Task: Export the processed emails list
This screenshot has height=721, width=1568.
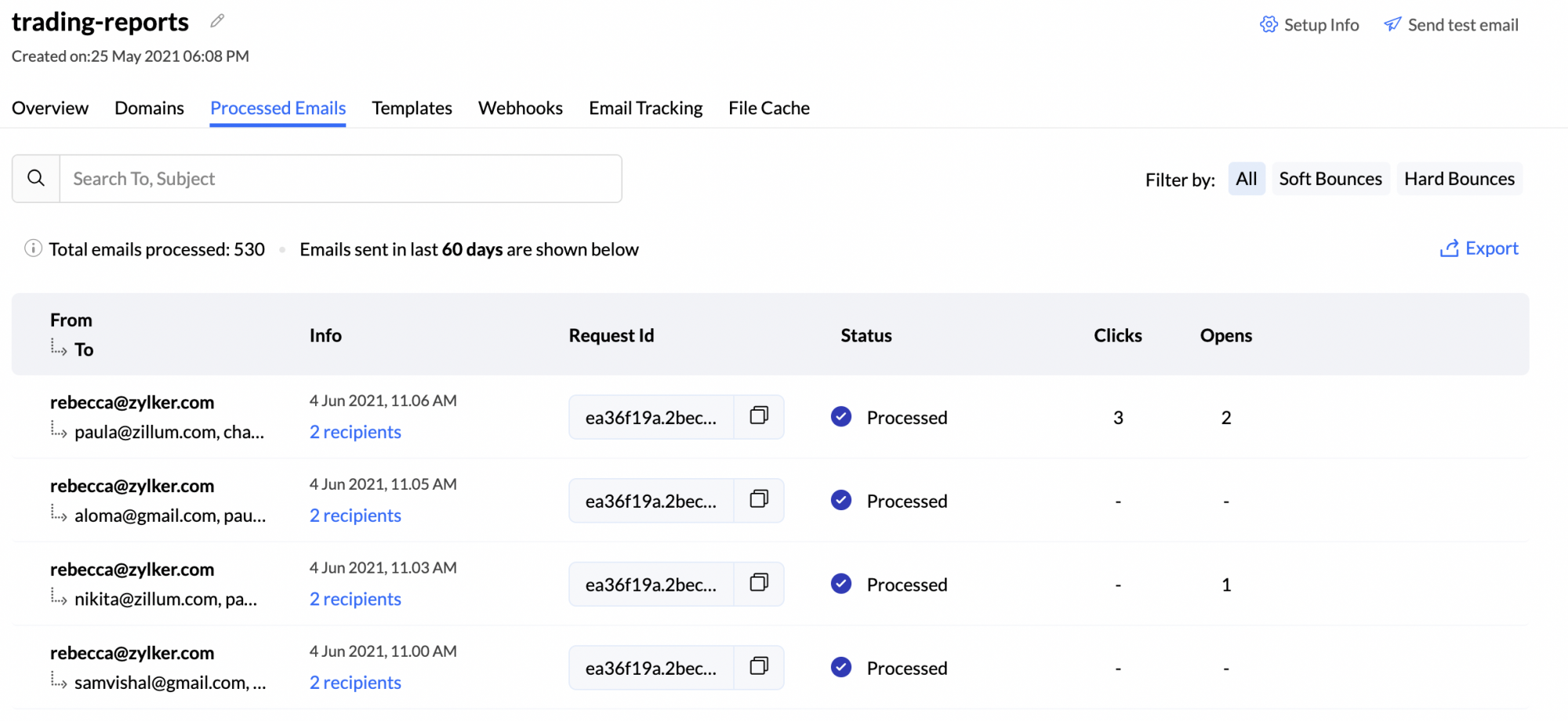Action: pos(1479,248)
